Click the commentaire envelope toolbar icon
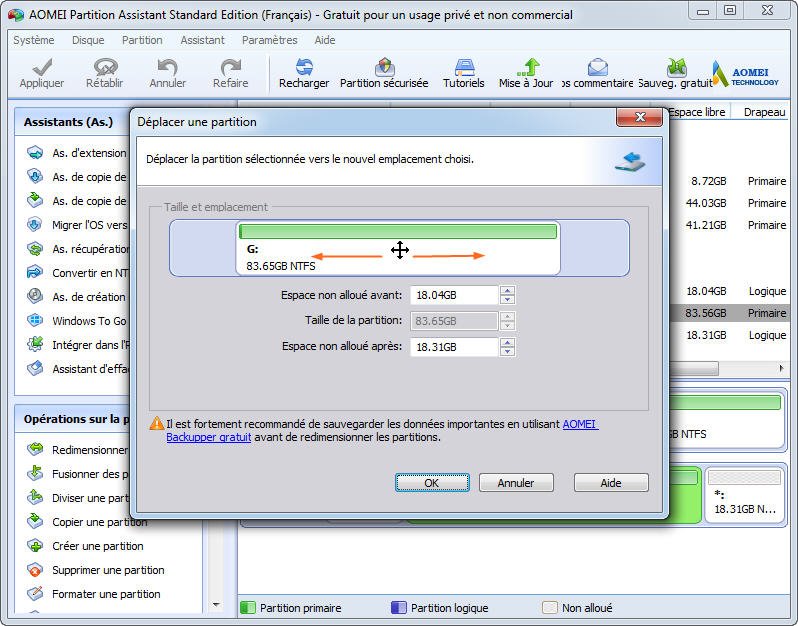The image size is (798, 626). tap(597, 74)
